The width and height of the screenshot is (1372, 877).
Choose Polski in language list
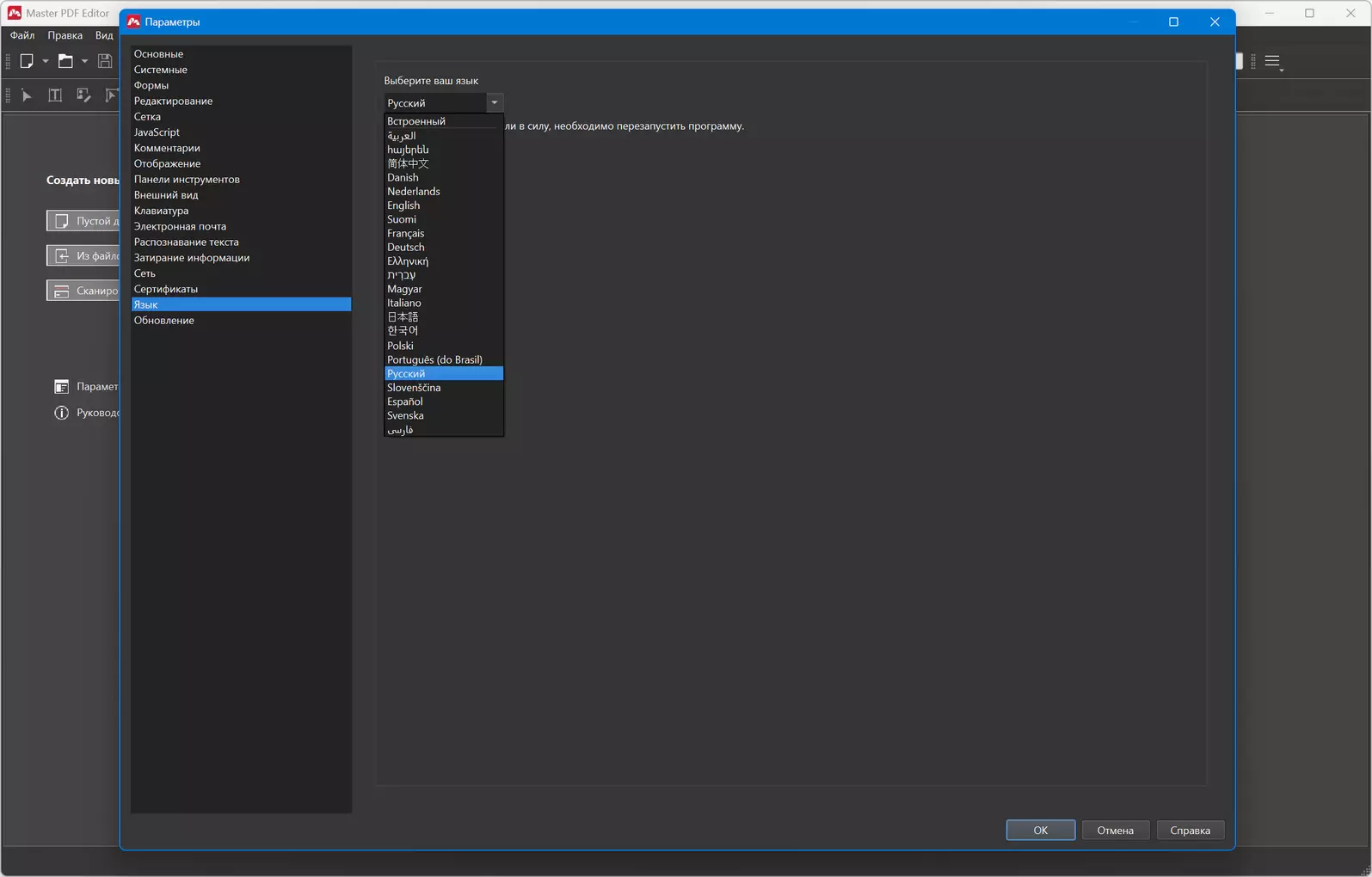tap(444, 346)
